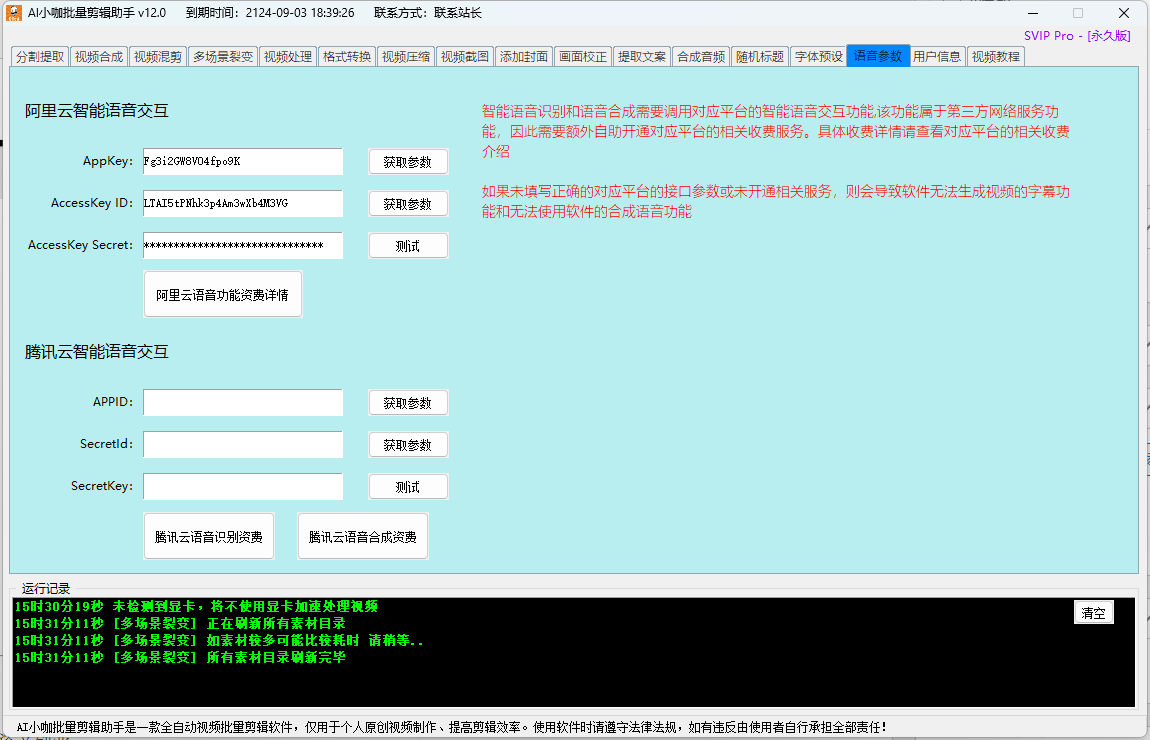1150x740 pixels.
Task: Switch to the 分割提取 tab
Action: (40, 57)
